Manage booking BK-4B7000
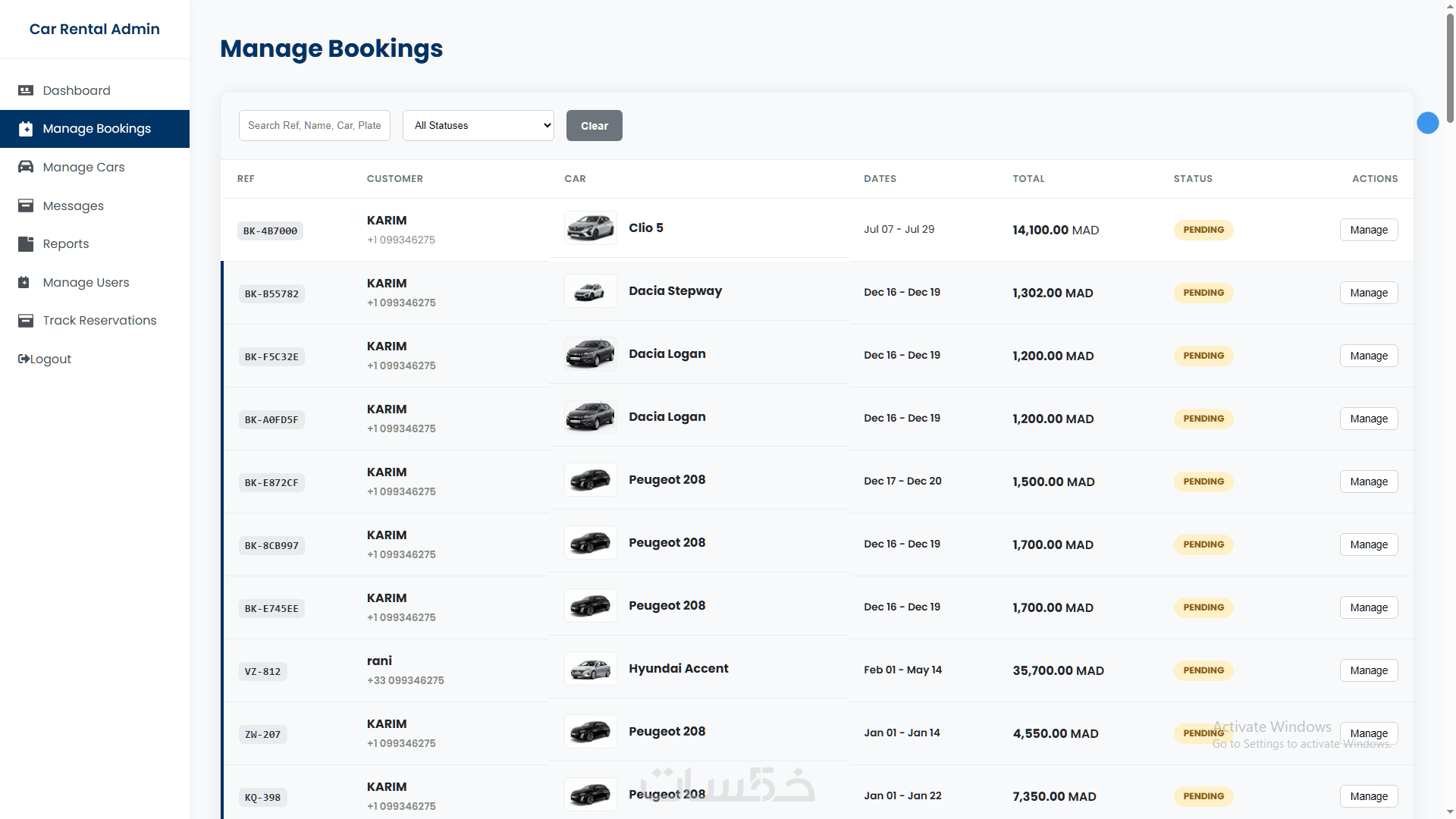 1368,230
